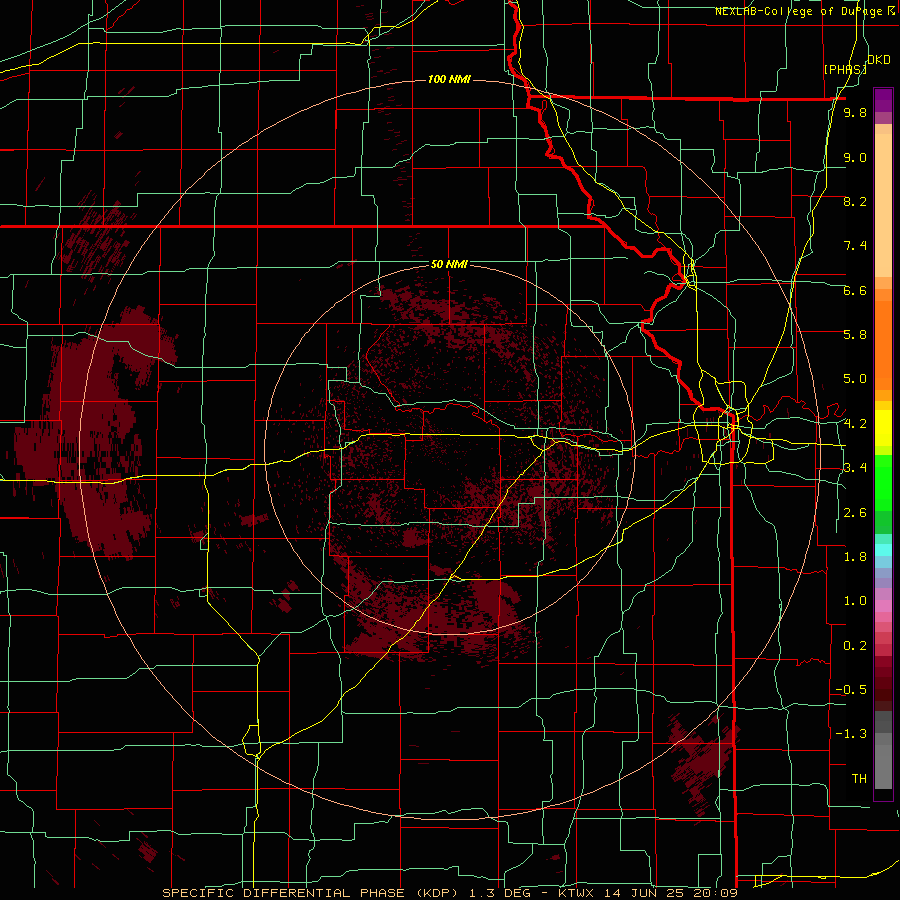Click the TH label on the color scale
Viewport: 900px width, 900px height.
click(x=859, y=779)
